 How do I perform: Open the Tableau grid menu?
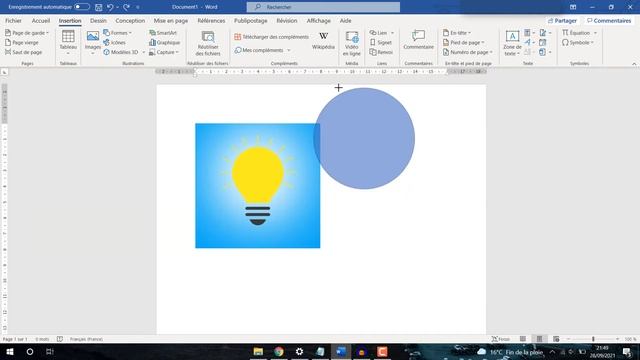pos(68,42)
